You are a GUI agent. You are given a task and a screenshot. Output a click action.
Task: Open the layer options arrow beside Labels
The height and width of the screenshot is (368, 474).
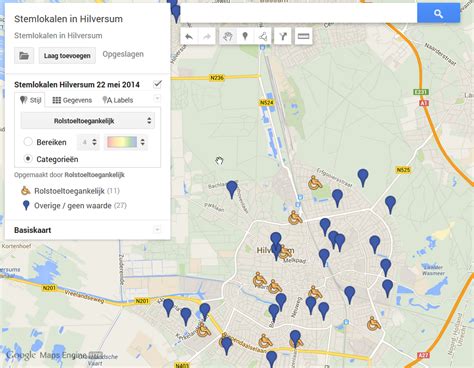pos(157,98)
